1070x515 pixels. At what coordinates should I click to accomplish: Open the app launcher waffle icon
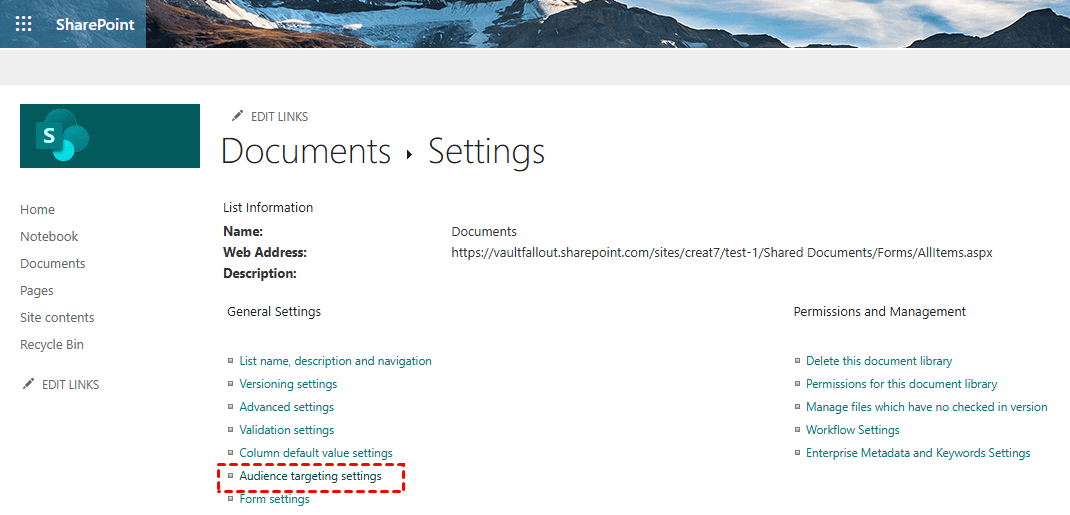23,24
